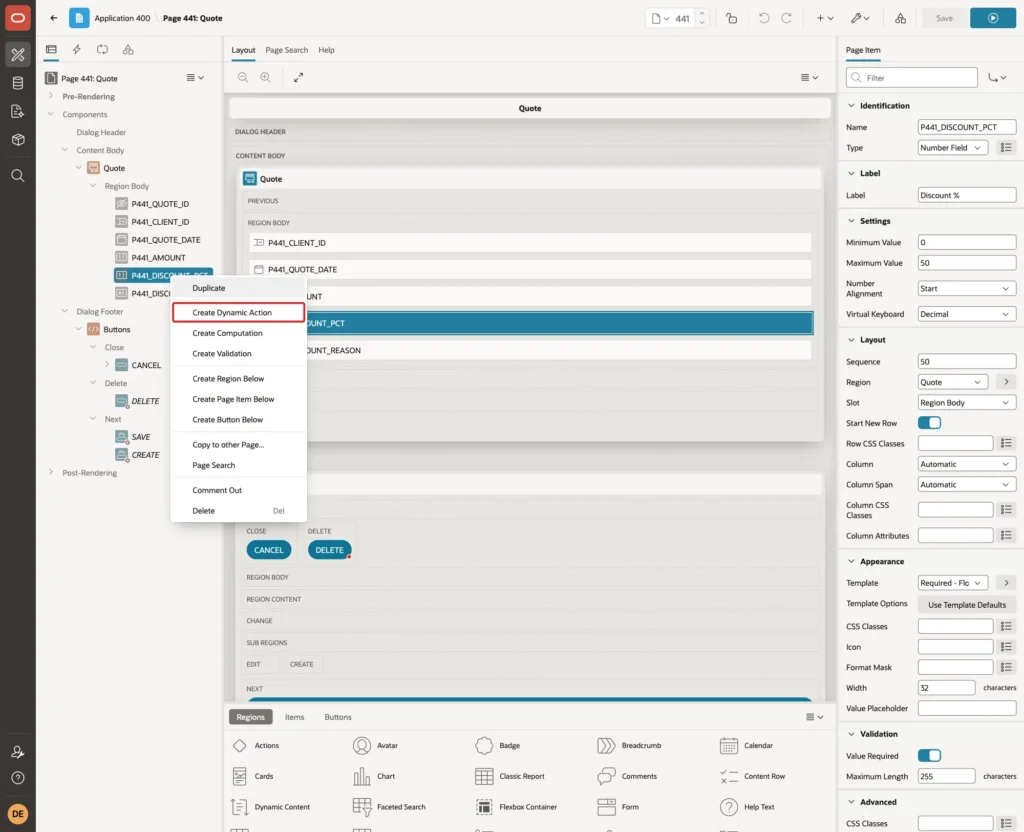Switch gallery to the Buttons tab
This screenshot has width=1024, height=832.
[x=338, y=717]
